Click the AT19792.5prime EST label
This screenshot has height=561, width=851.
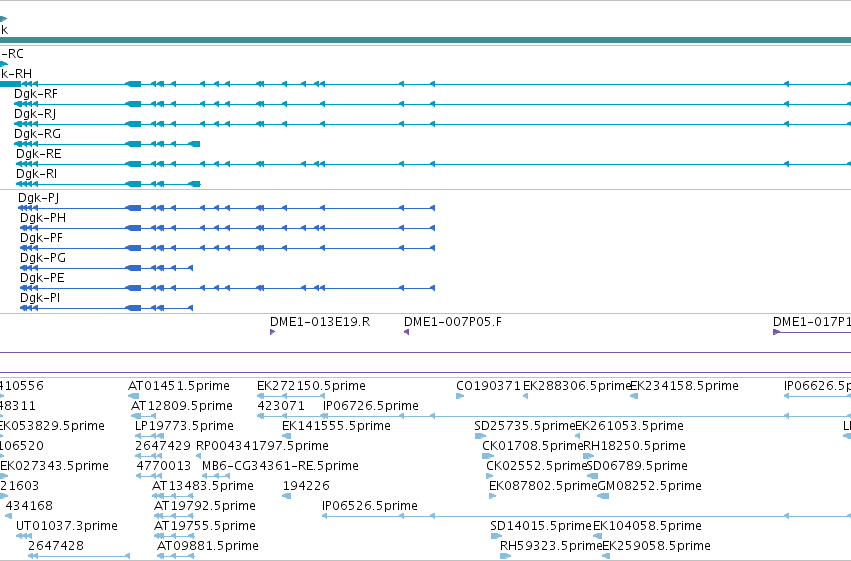(205, 506)
